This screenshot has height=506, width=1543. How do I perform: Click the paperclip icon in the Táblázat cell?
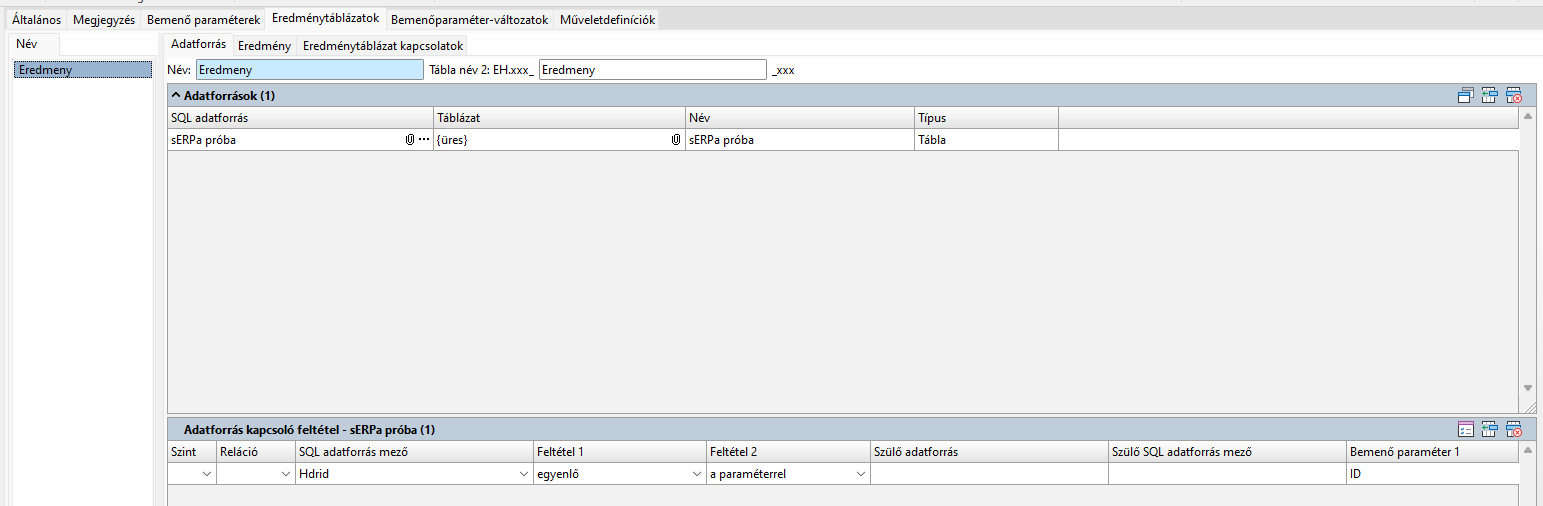click(676, 140)
